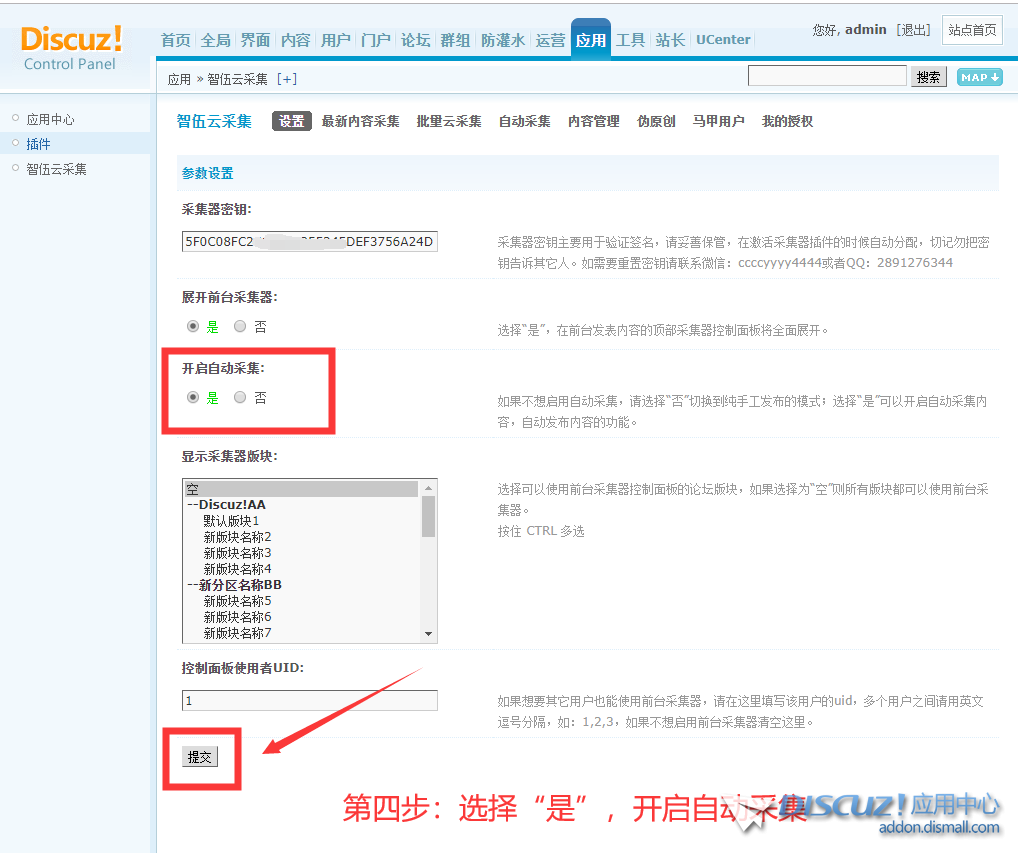Open the 内容 top menu
This screenshot has width=1018, height=853.
pyautogui.click(x=295, y=40)
